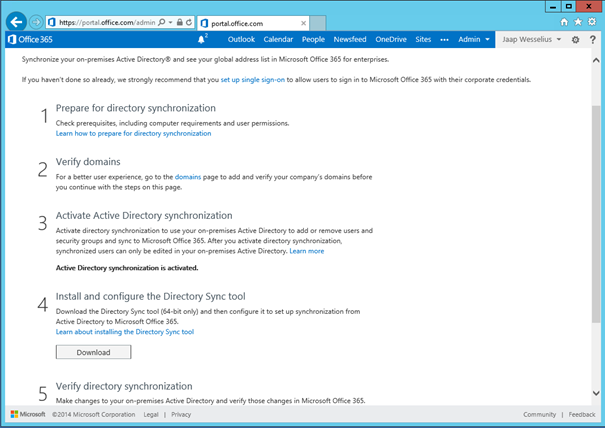This screenshot has height=428, width=605.
Task: Click the browser address bar URL field
Action: point(100,21)
